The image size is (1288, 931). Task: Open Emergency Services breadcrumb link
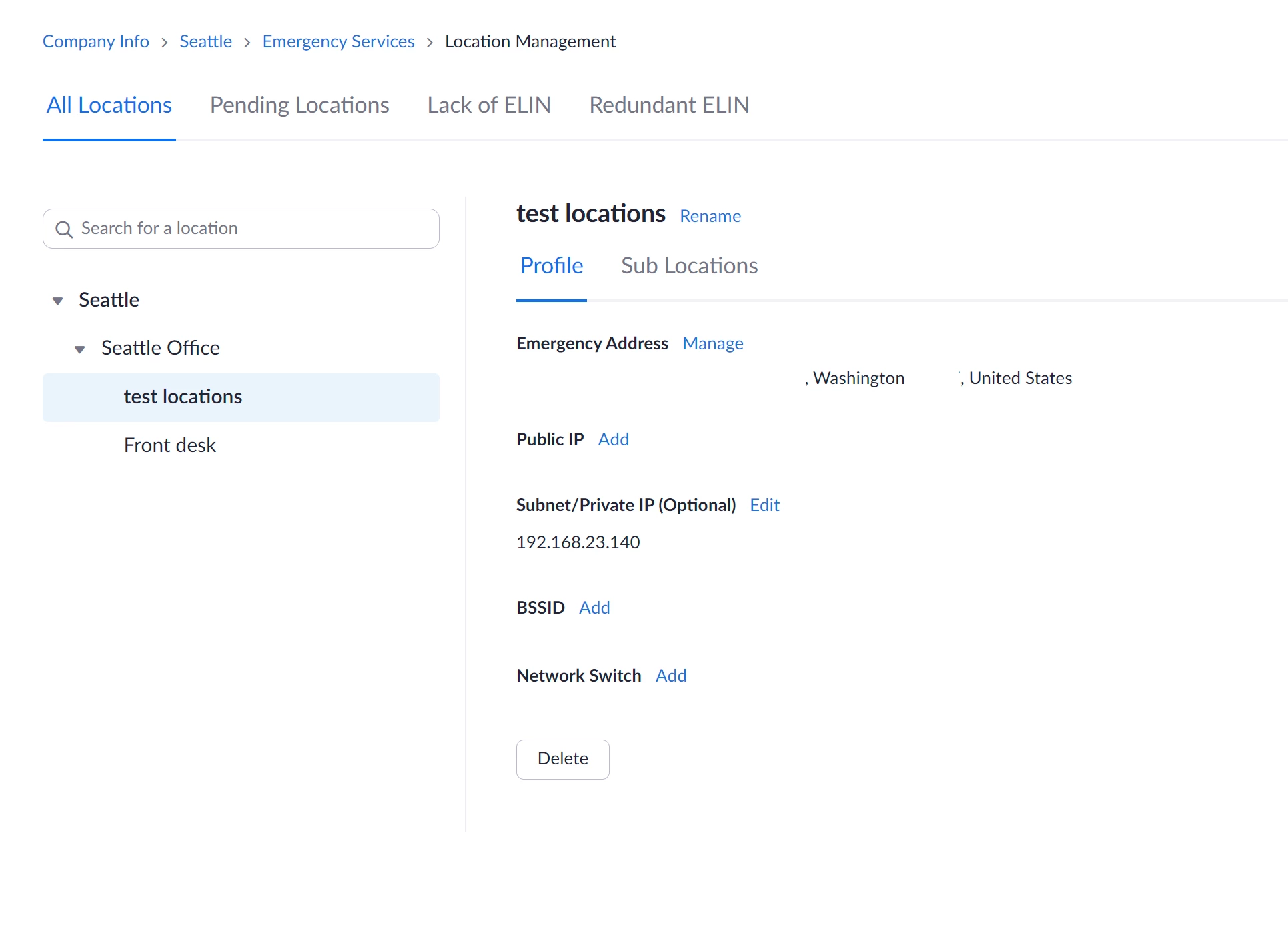pyautogui.click(x=338, y=42)
